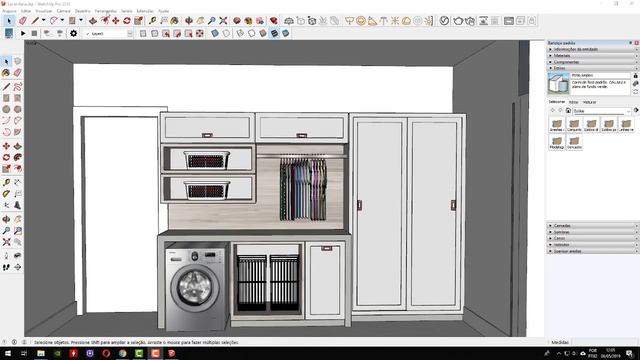
Task: Open Chrome from the taskbar
Action: [x=122, y=353]
